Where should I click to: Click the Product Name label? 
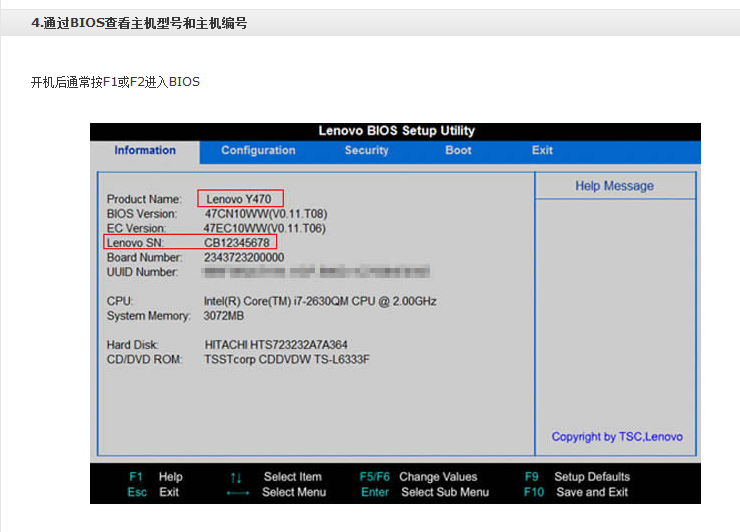(x=144, y=199)
